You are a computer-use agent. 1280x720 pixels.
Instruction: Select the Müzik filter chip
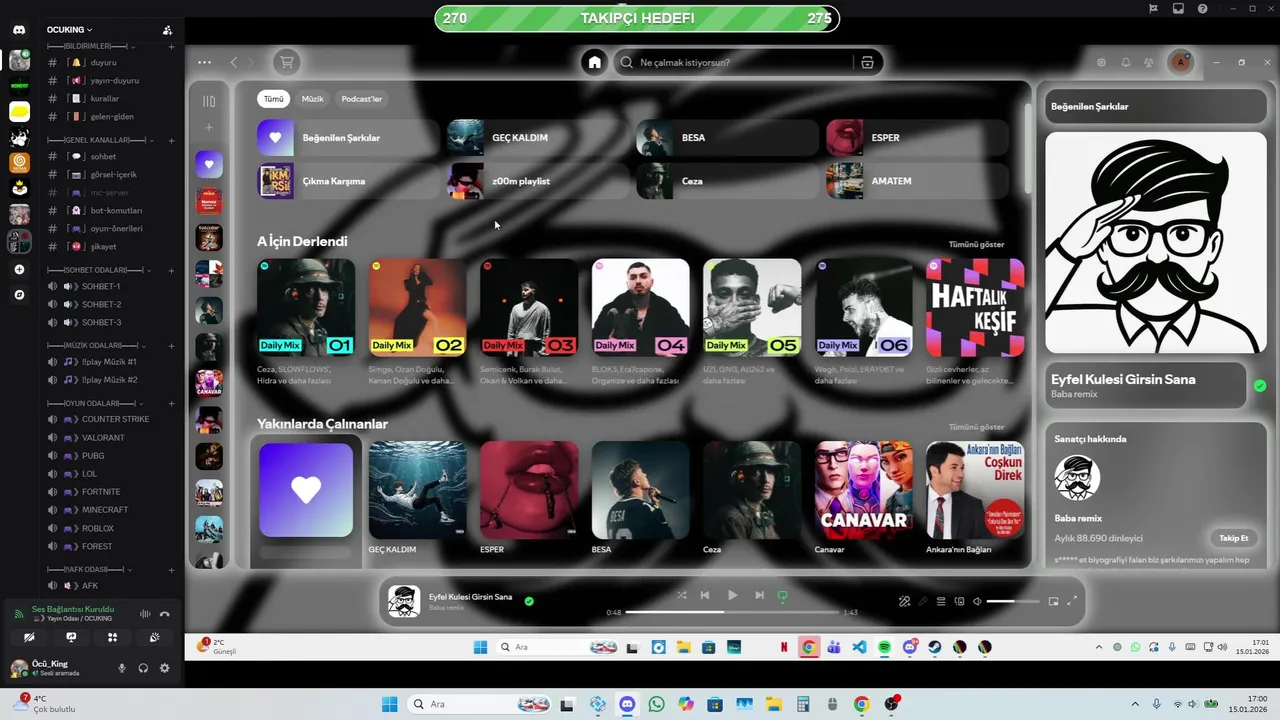pyautogui.click(x=313, y=99)
